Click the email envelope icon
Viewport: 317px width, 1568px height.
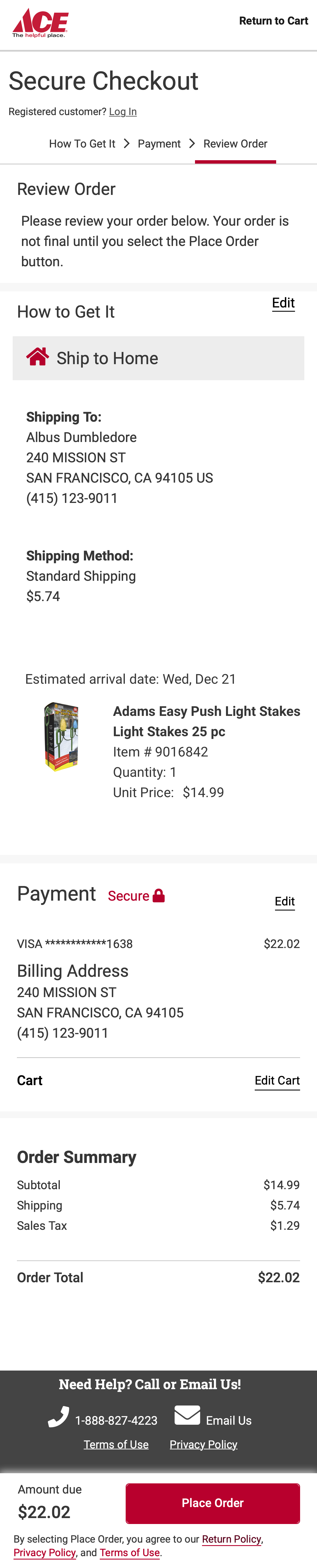(187, 1415)
